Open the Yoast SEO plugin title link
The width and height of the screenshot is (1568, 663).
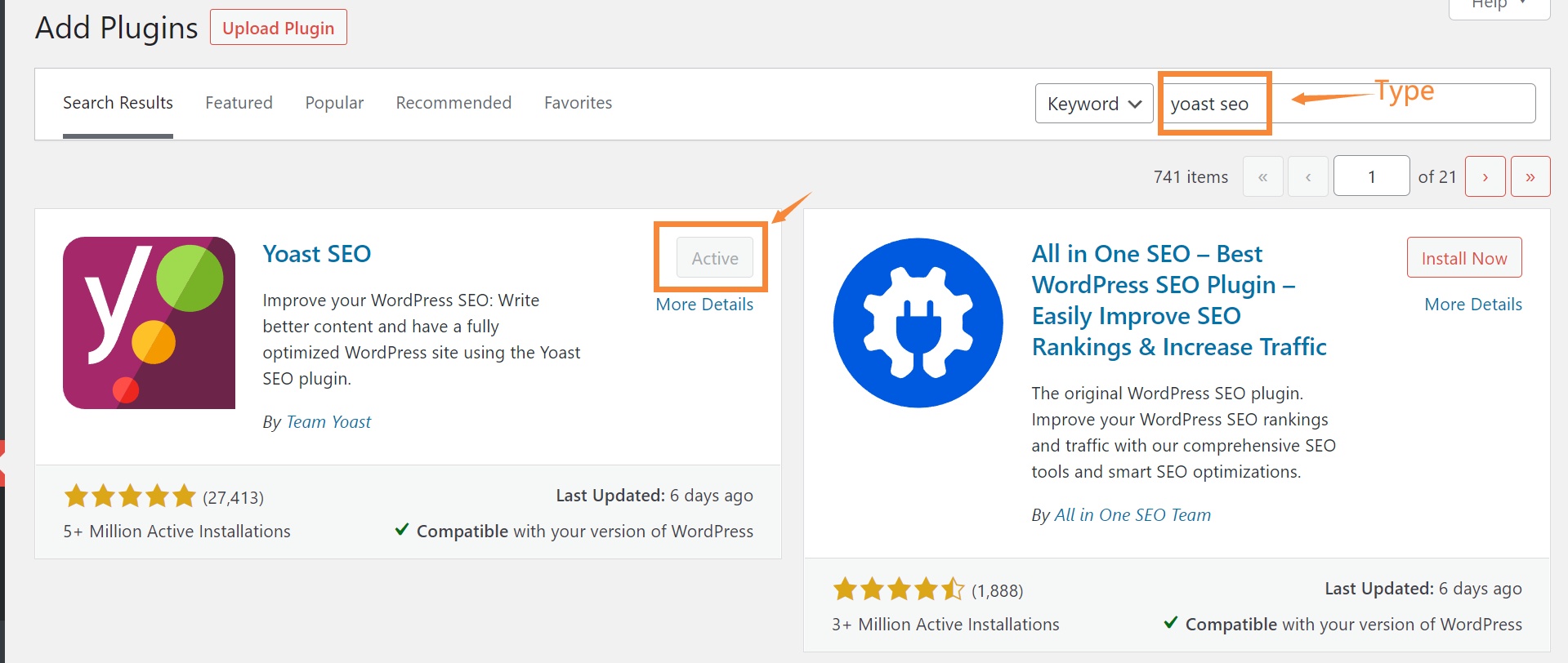317,254
